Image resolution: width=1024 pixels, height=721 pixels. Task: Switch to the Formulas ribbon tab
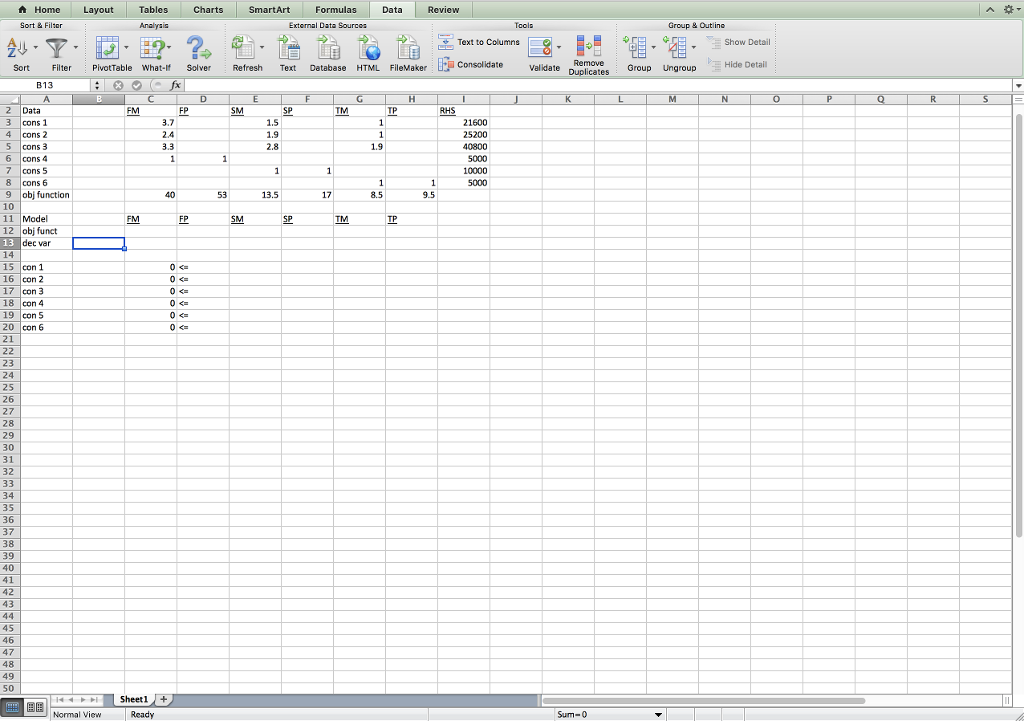(336, 9)
